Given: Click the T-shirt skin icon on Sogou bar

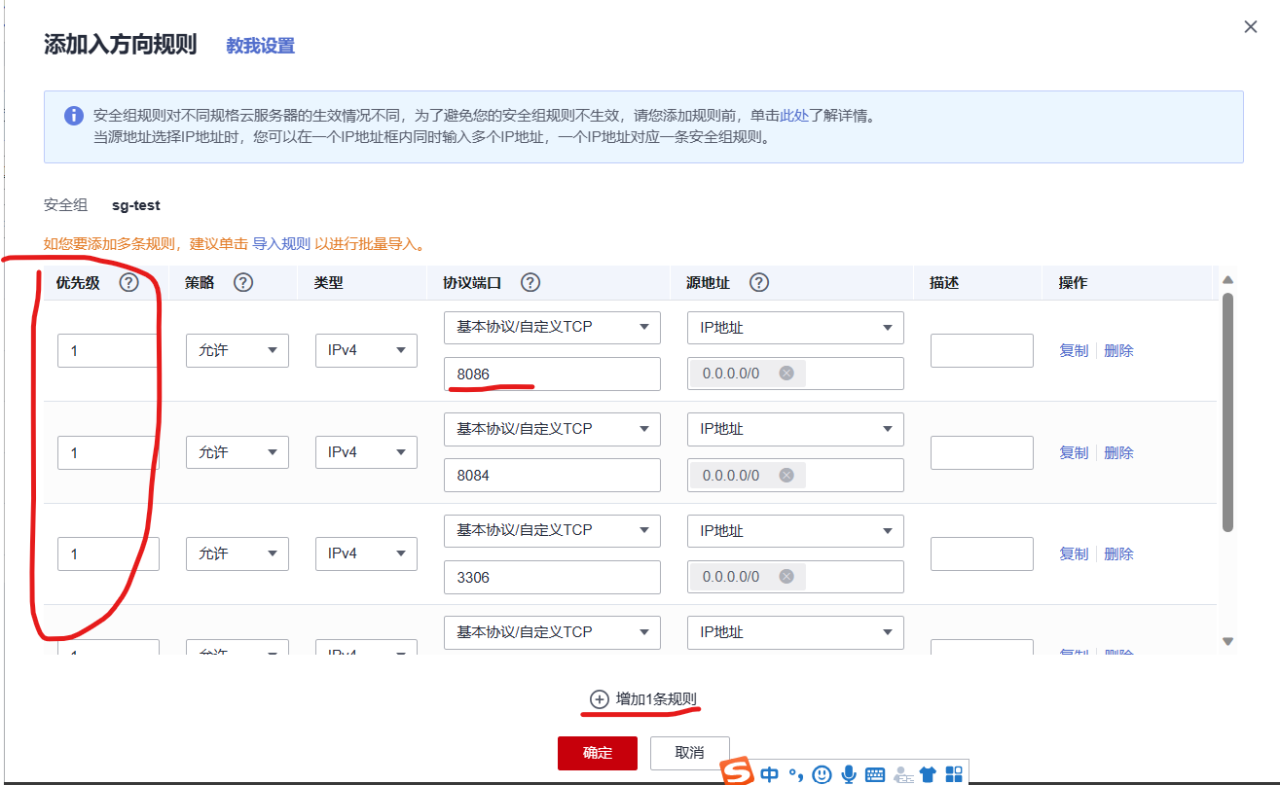Looking at the screenshot, I should point(927,773).
